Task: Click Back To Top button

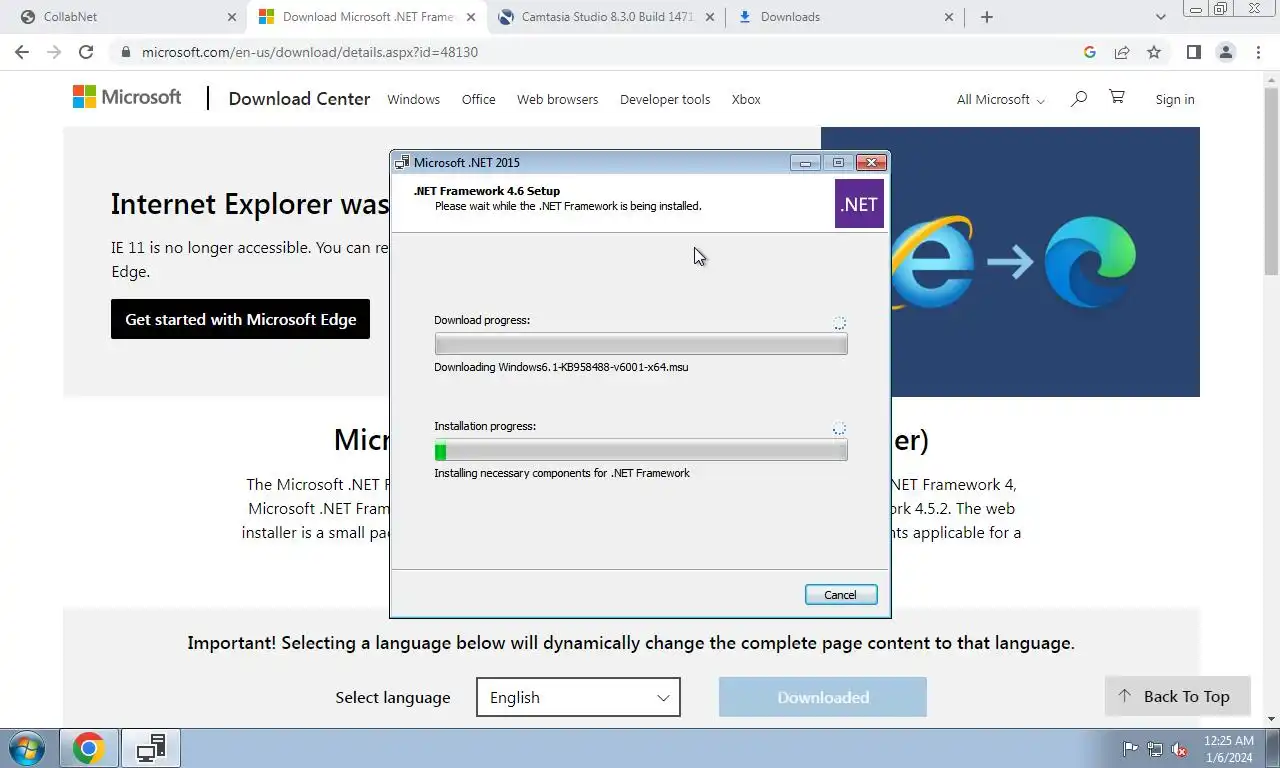Action: click(1177, 696)
